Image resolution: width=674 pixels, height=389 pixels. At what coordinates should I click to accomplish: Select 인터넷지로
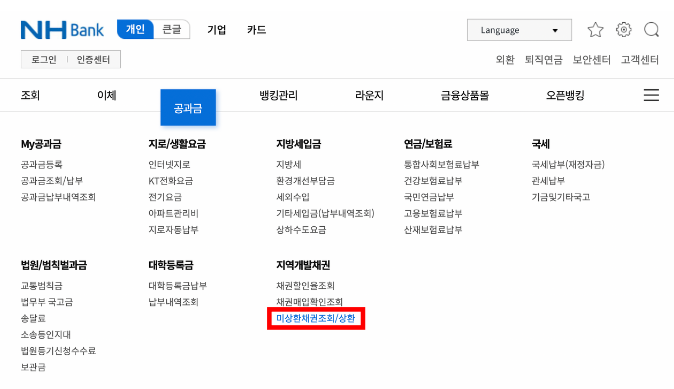tap(169, 164)
